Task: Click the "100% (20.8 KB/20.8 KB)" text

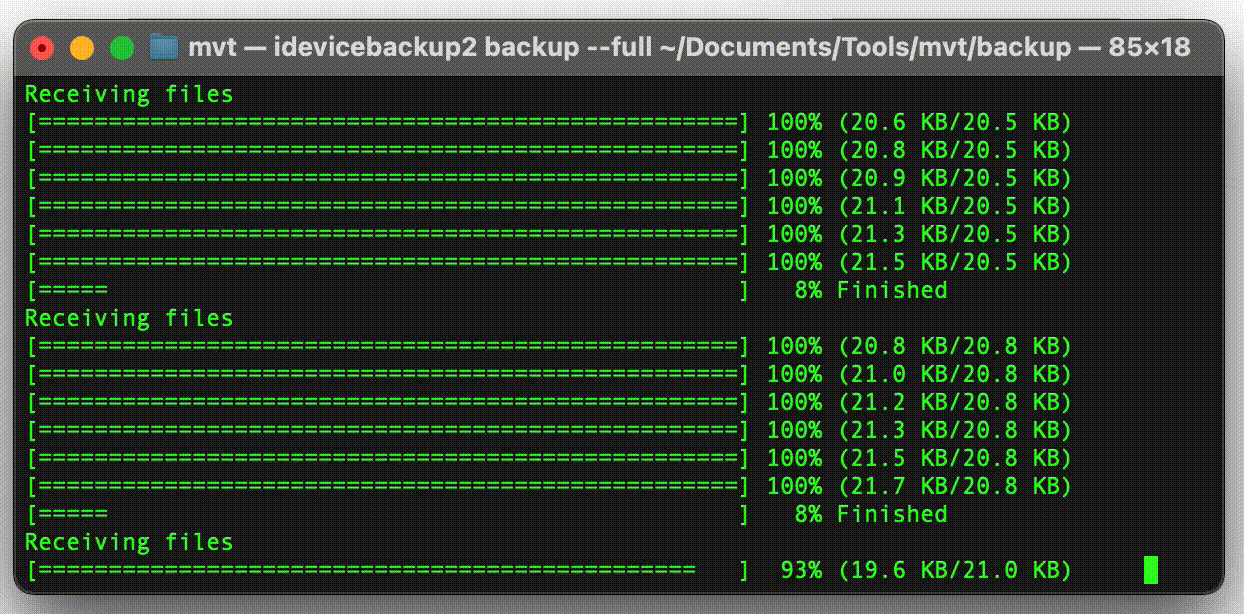Action: 919,346
